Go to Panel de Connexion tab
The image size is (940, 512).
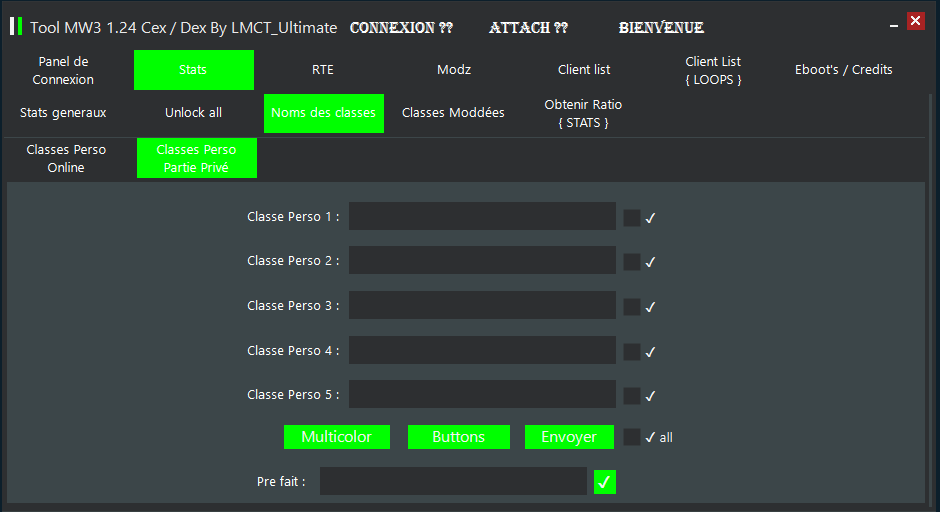pyautogui.click(x=63, y=70)
